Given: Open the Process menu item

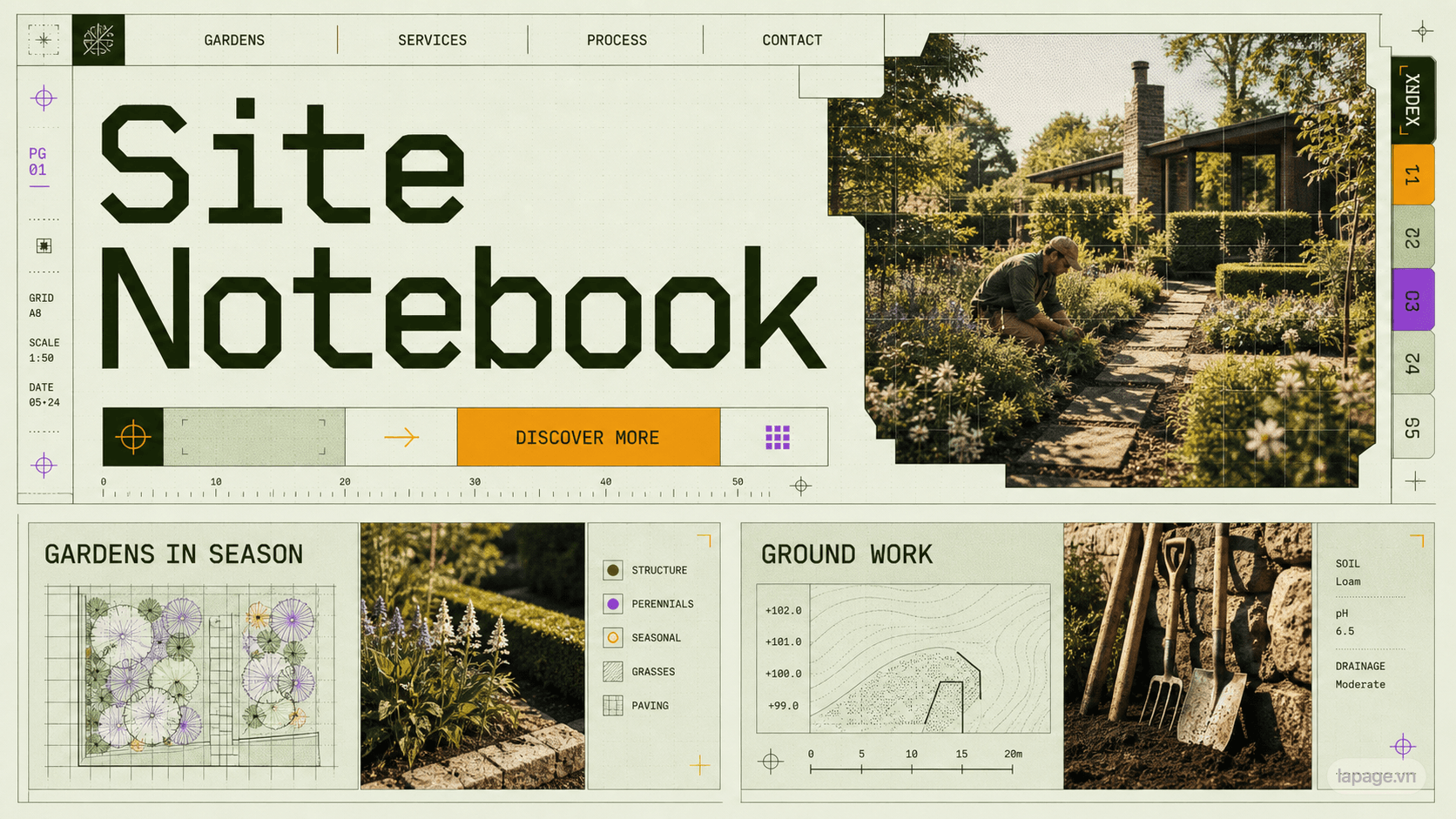Looking at the screenshot, I should pyautogui.click(x=617, y=40).
